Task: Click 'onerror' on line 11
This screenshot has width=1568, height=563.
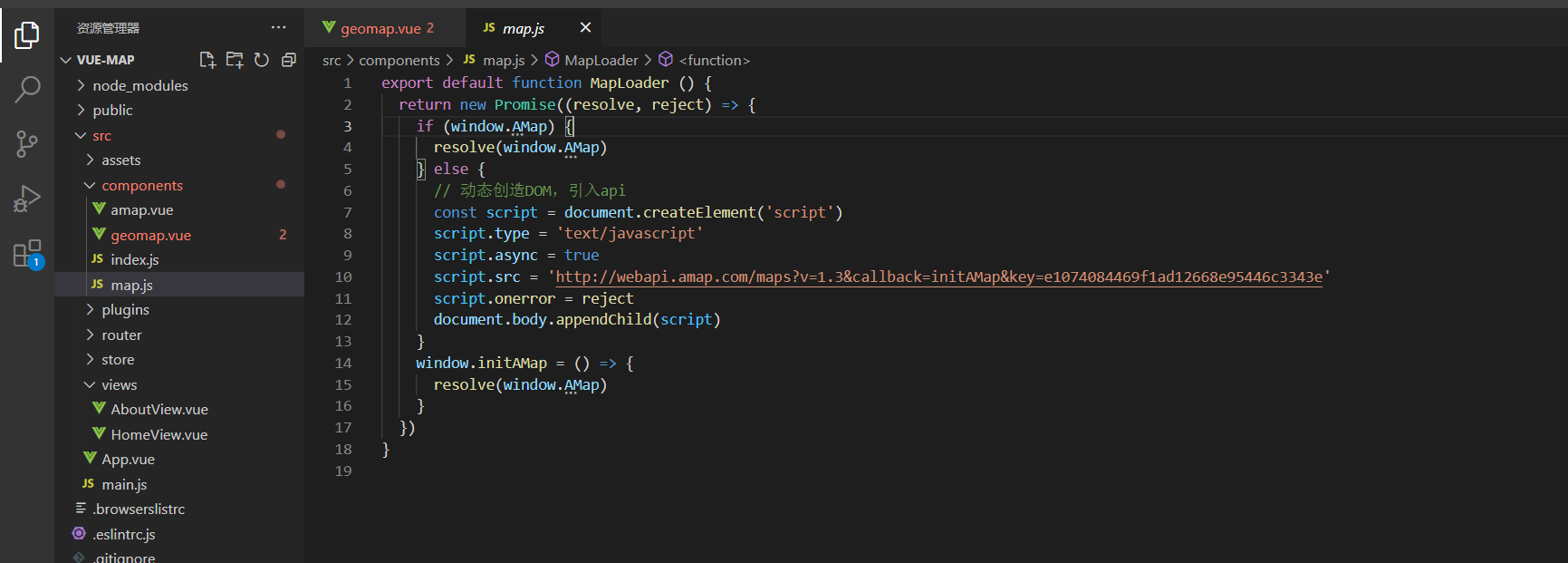Action: (x=525, y=298)
